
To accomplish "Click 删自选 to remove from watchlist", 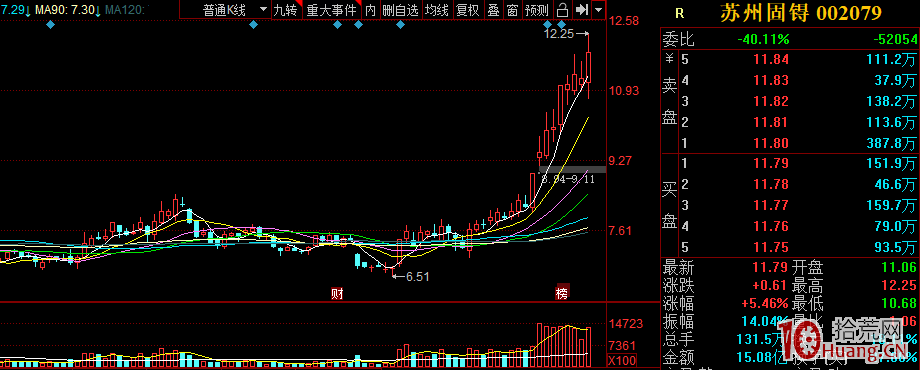I will click(400, 9).
